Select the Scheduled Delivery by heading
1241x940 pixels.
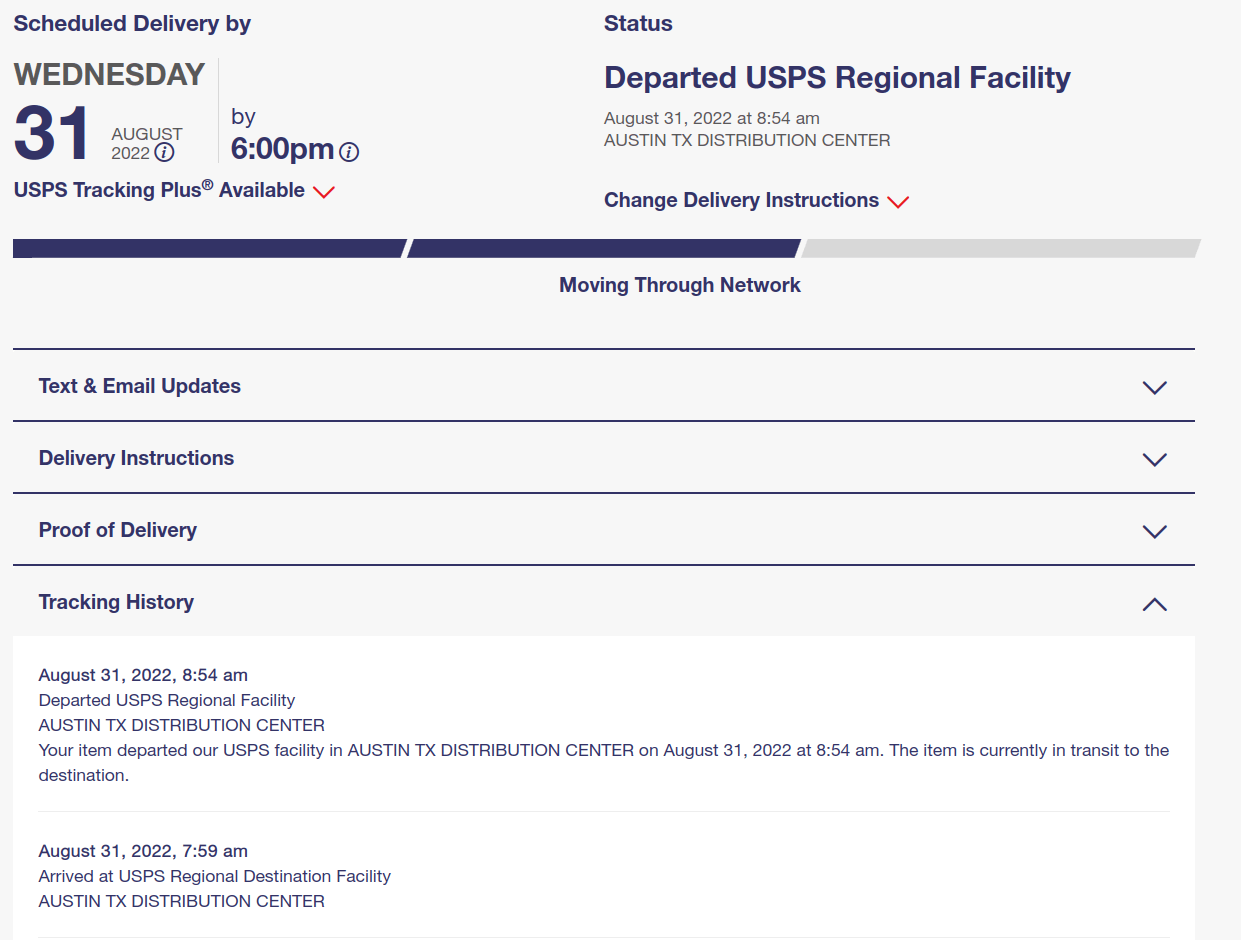(x=131, y=23)
